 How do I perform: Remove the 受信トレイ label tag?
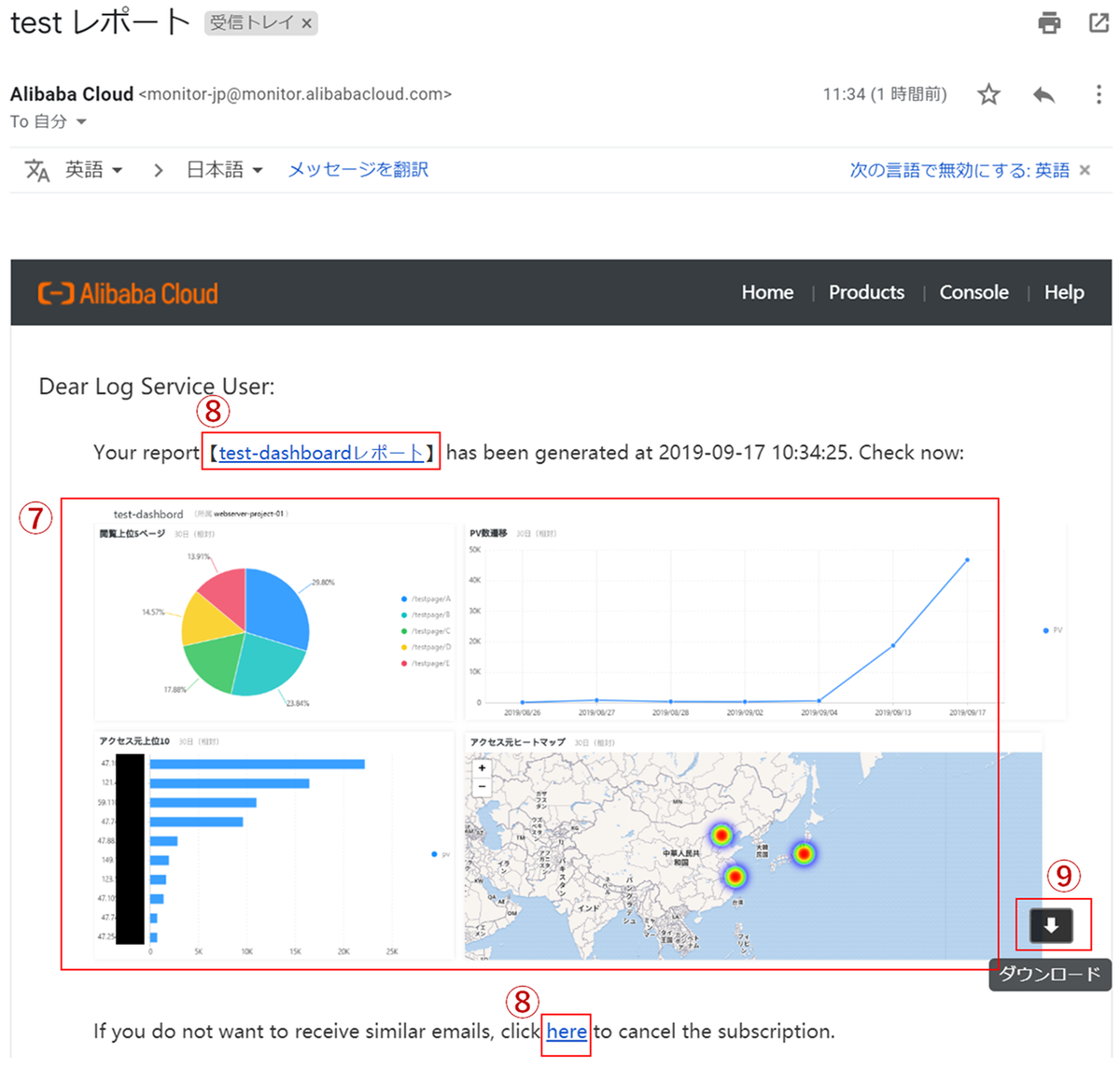(x=306, y=23)
